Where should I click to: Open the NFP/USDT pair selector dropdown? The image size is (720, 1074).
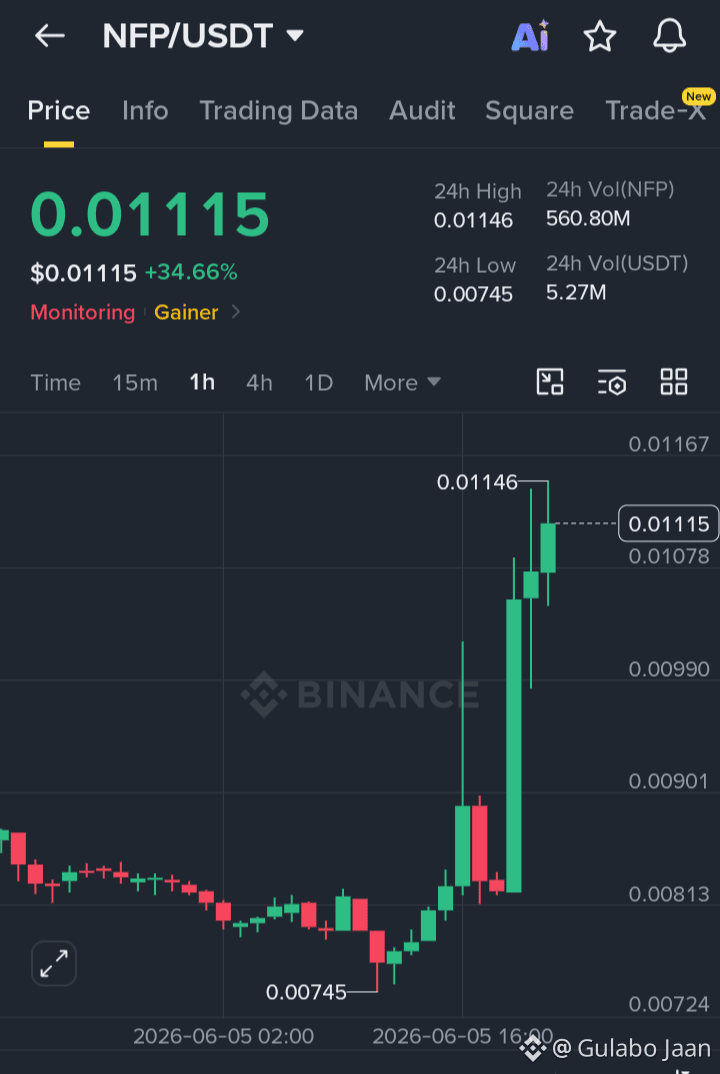pos(203,36)
